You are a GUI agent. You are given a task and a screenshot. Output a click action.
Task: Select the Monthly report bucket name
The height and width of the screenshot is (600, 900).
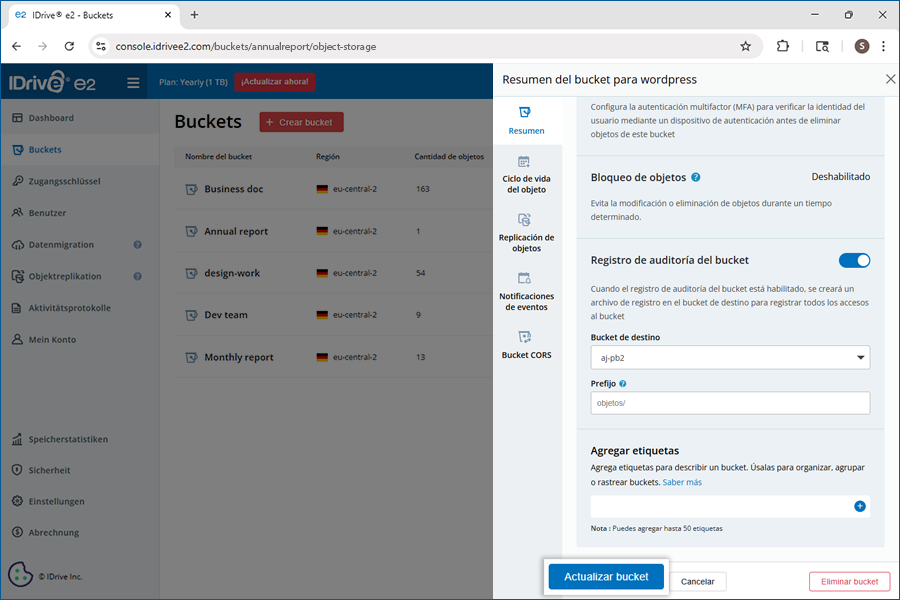pyautogui.click(x=239, y=357)
